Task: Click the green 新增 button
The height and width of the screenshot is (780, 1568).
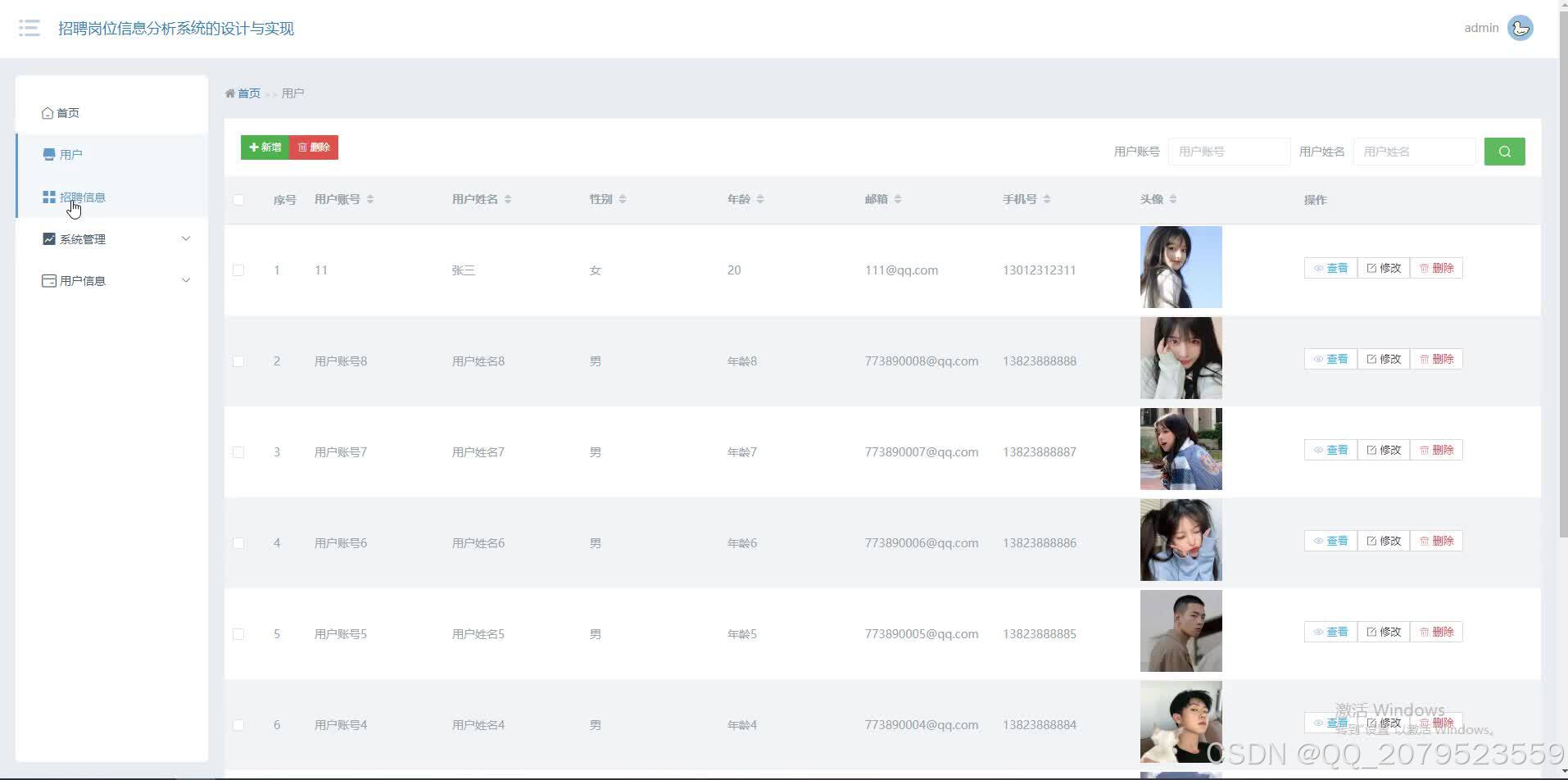Action: point(265,147)
